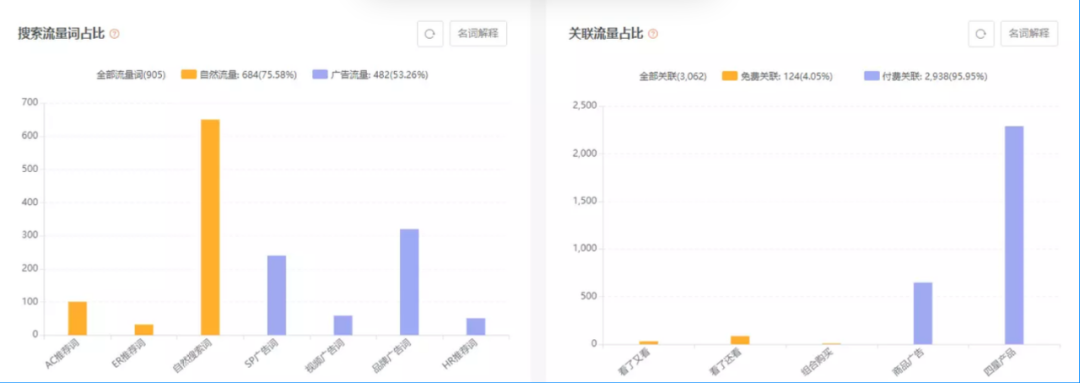This screenshot has height=383, width=1080.
Task: Click the help icon beside 搜索流量词占比
Action: click(x=115, y=33)
